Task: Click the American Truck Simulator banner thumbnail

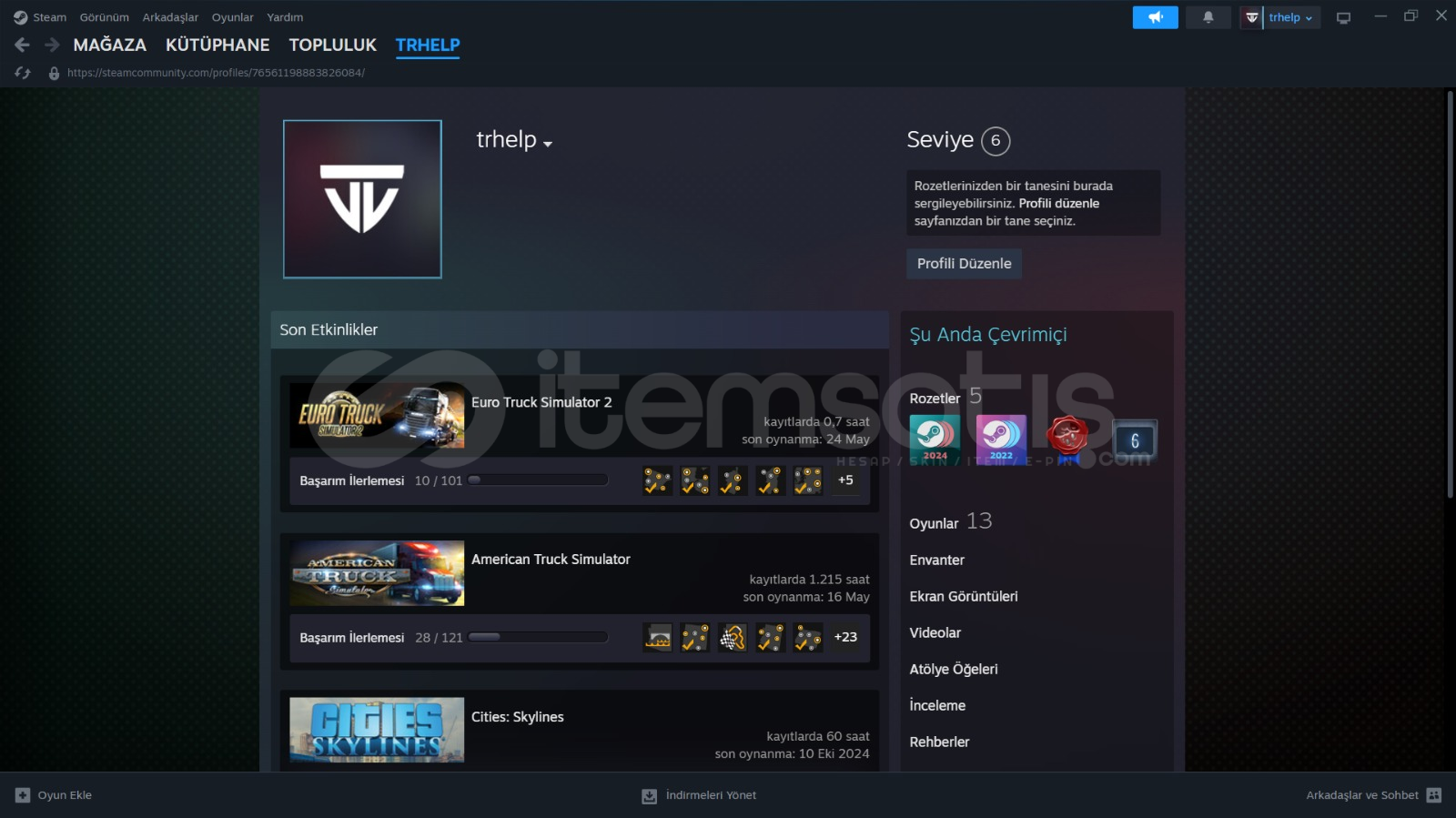Action: click(x=377, y=573)
